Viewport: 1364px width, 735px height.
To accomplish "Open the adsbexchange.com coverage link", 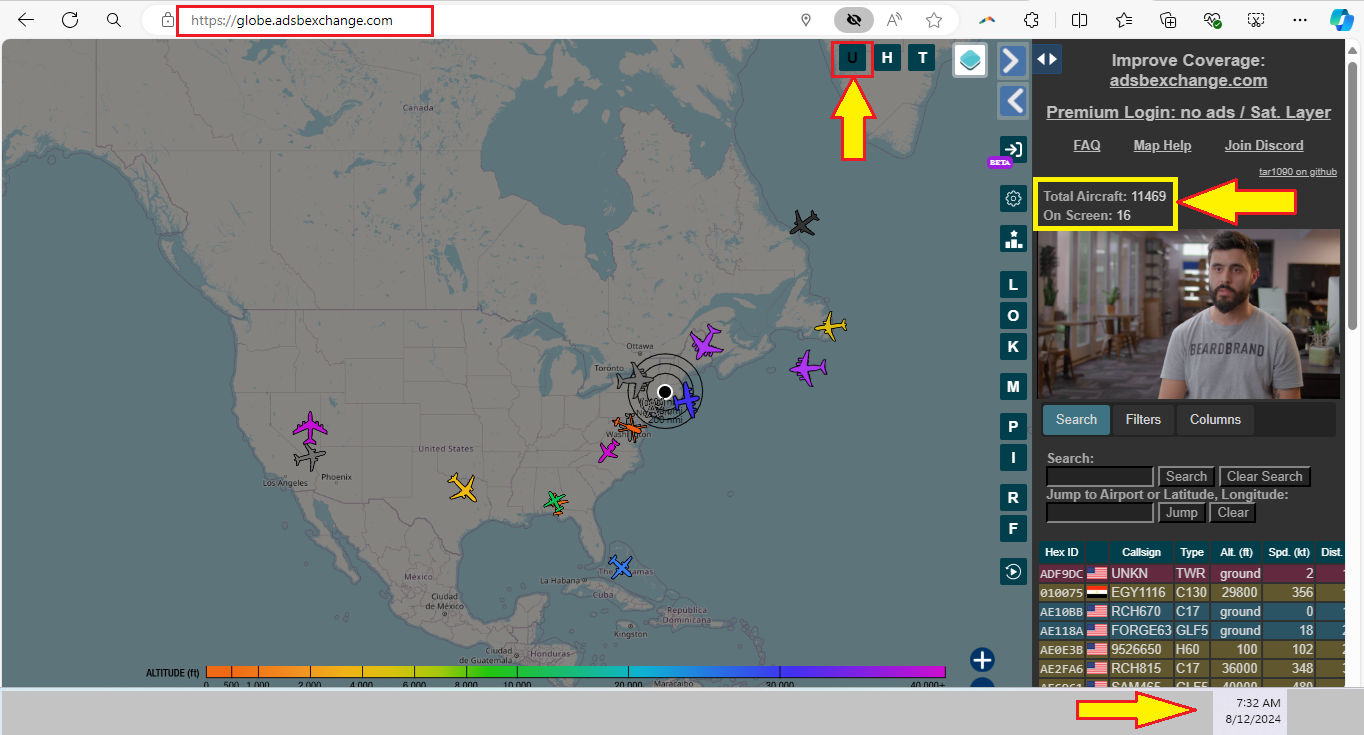I will [x=1188, y=80].
